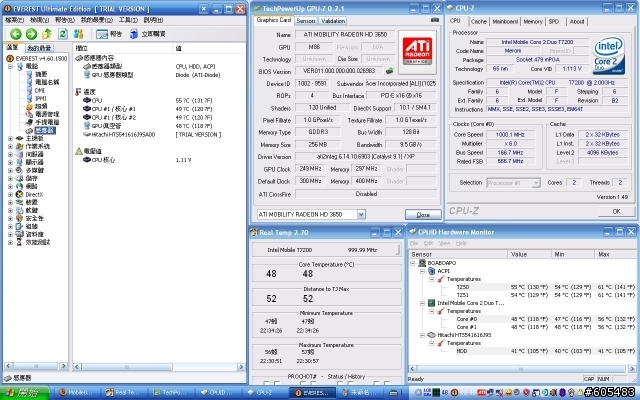The image size is (640, 400).
Task: Open the EVEREST 說明(H) menu
Action: (x=153, y=20)
